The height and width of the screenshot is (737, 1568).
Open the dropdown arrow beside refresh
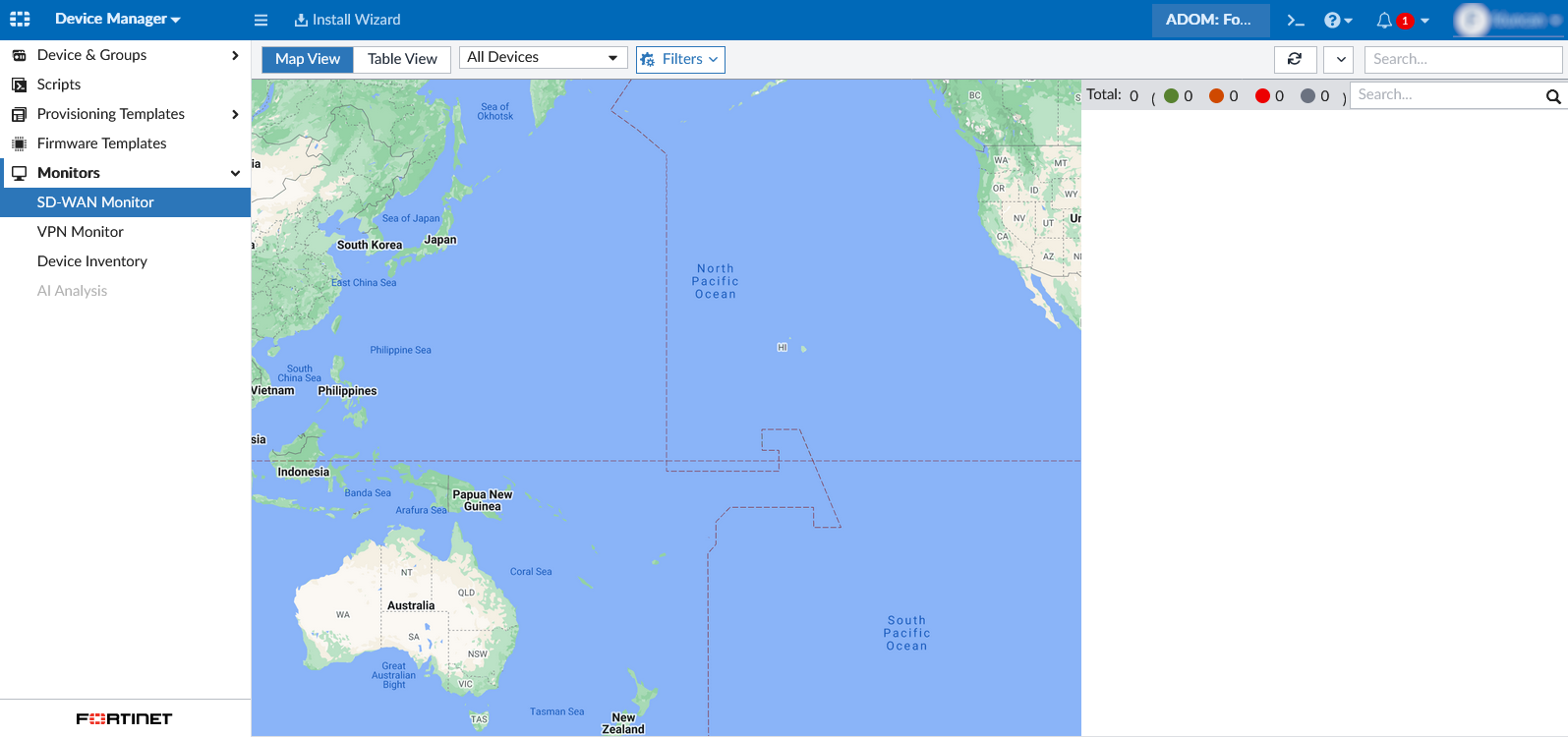pos(1339,59)
